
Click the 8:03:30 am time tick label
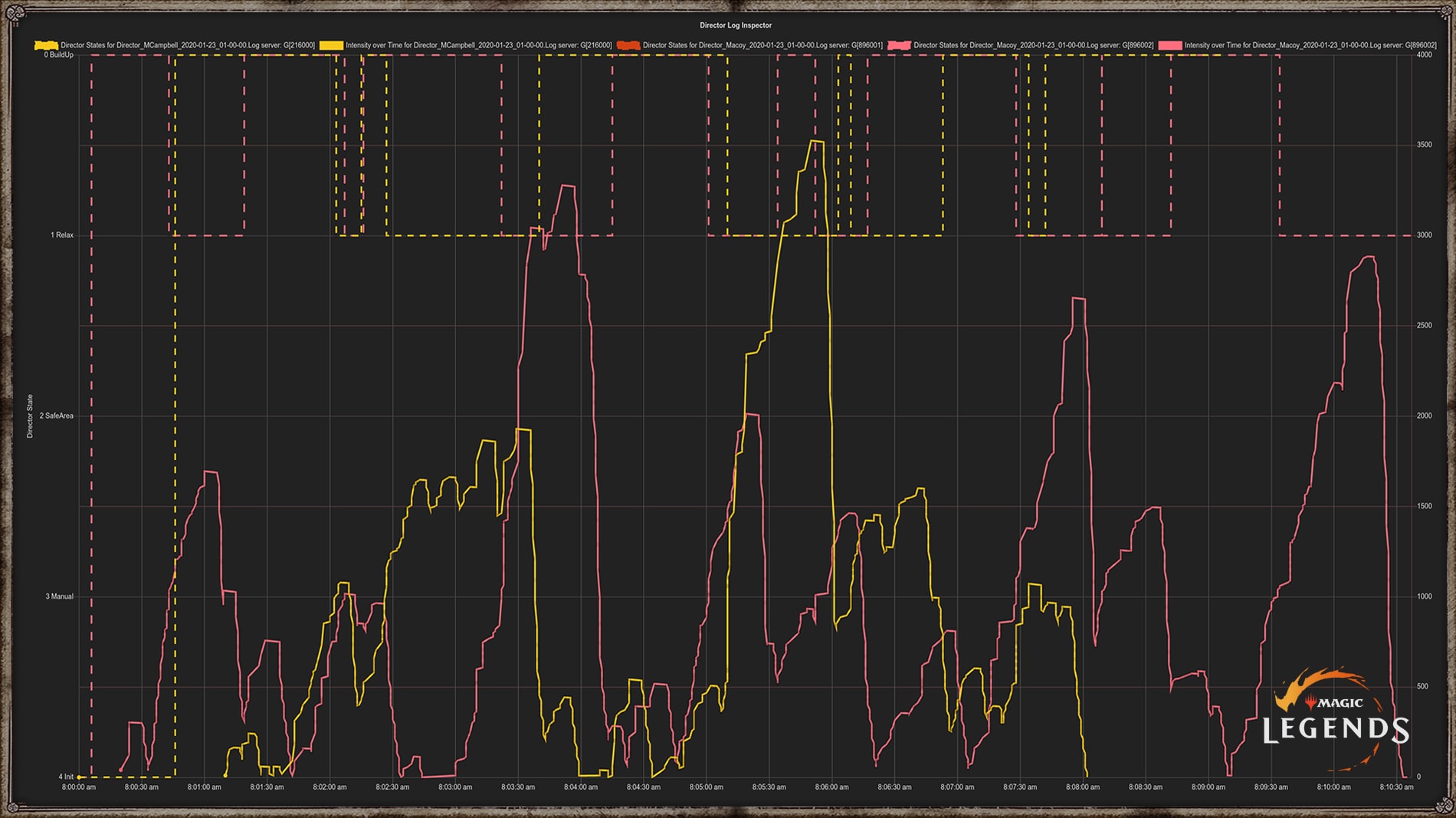pos(518,787)
